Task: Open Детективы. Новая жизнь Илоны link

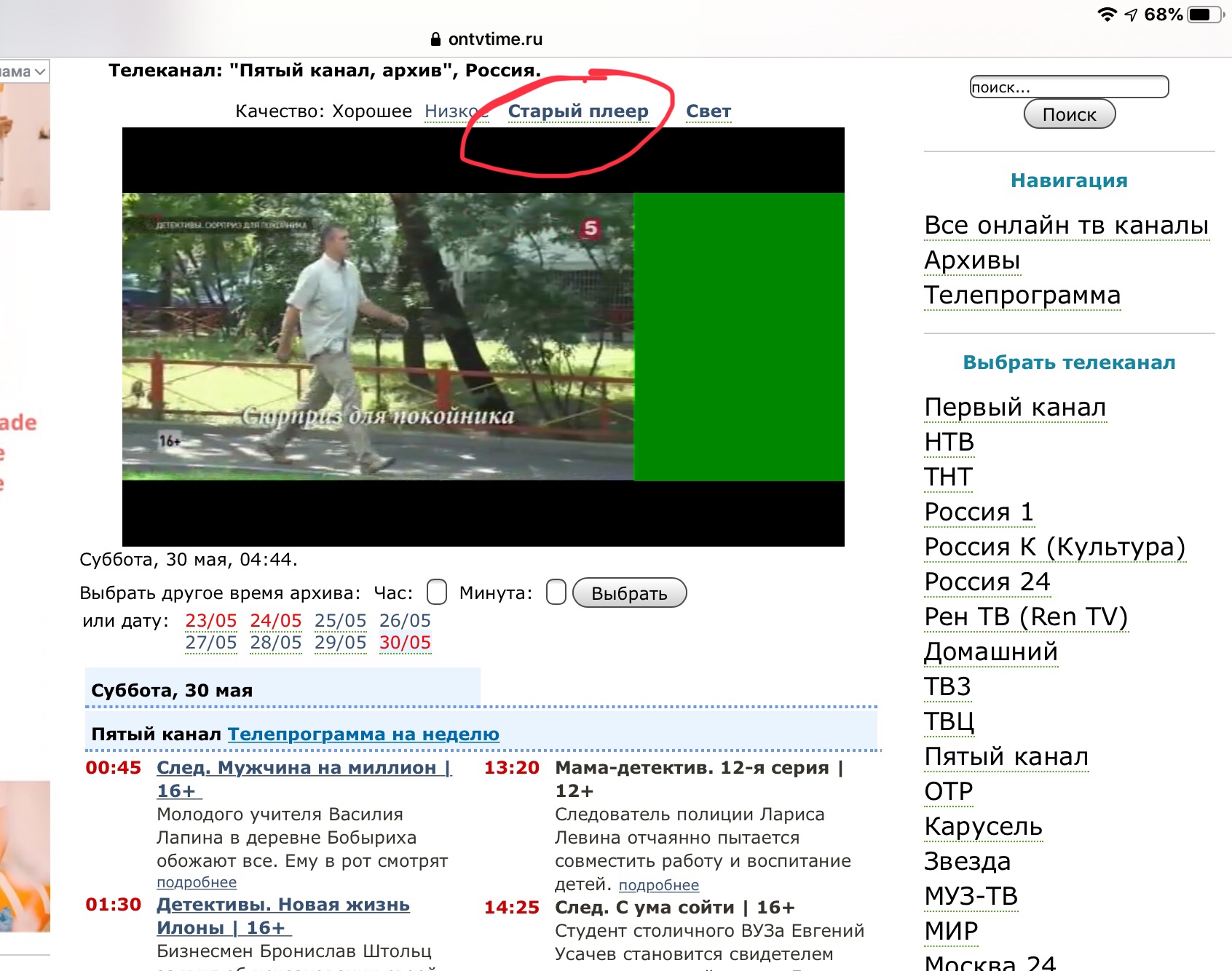Action: pyautogui.click(x=283, y=916)
